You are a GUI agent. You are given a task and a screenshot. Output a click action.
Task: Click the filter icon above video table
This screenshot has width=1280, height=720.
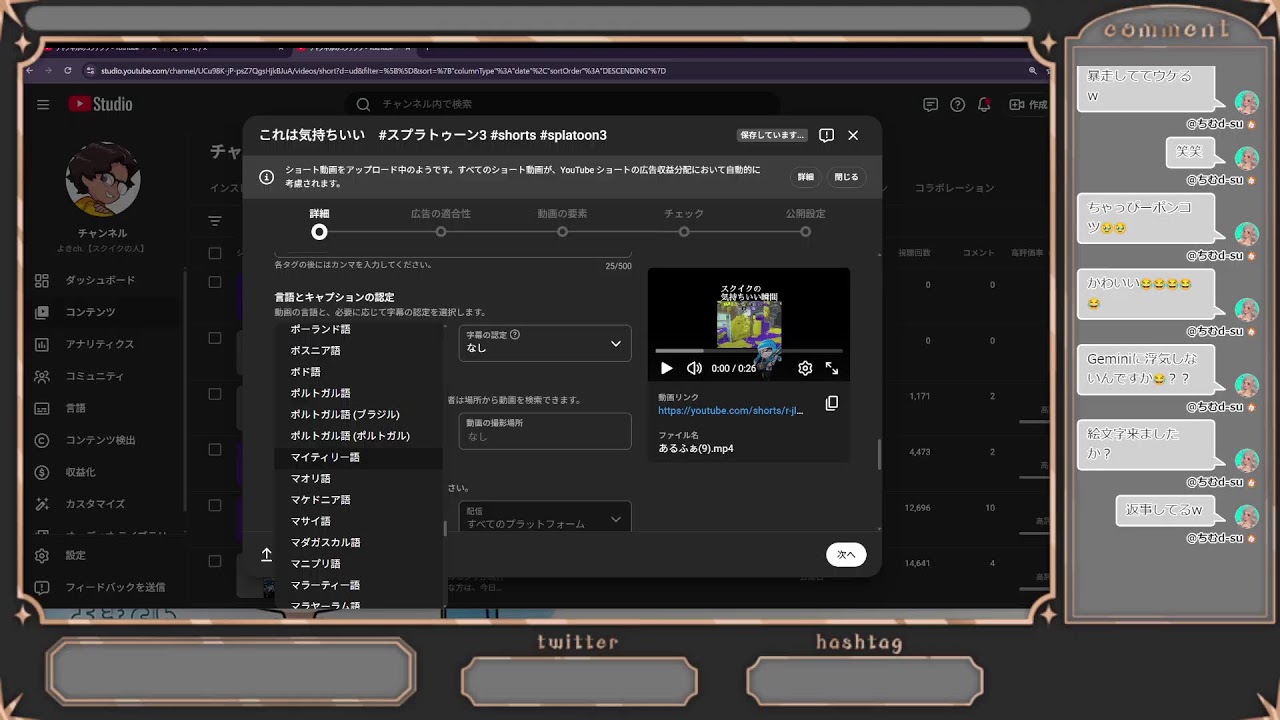click(x=215, y=221)
